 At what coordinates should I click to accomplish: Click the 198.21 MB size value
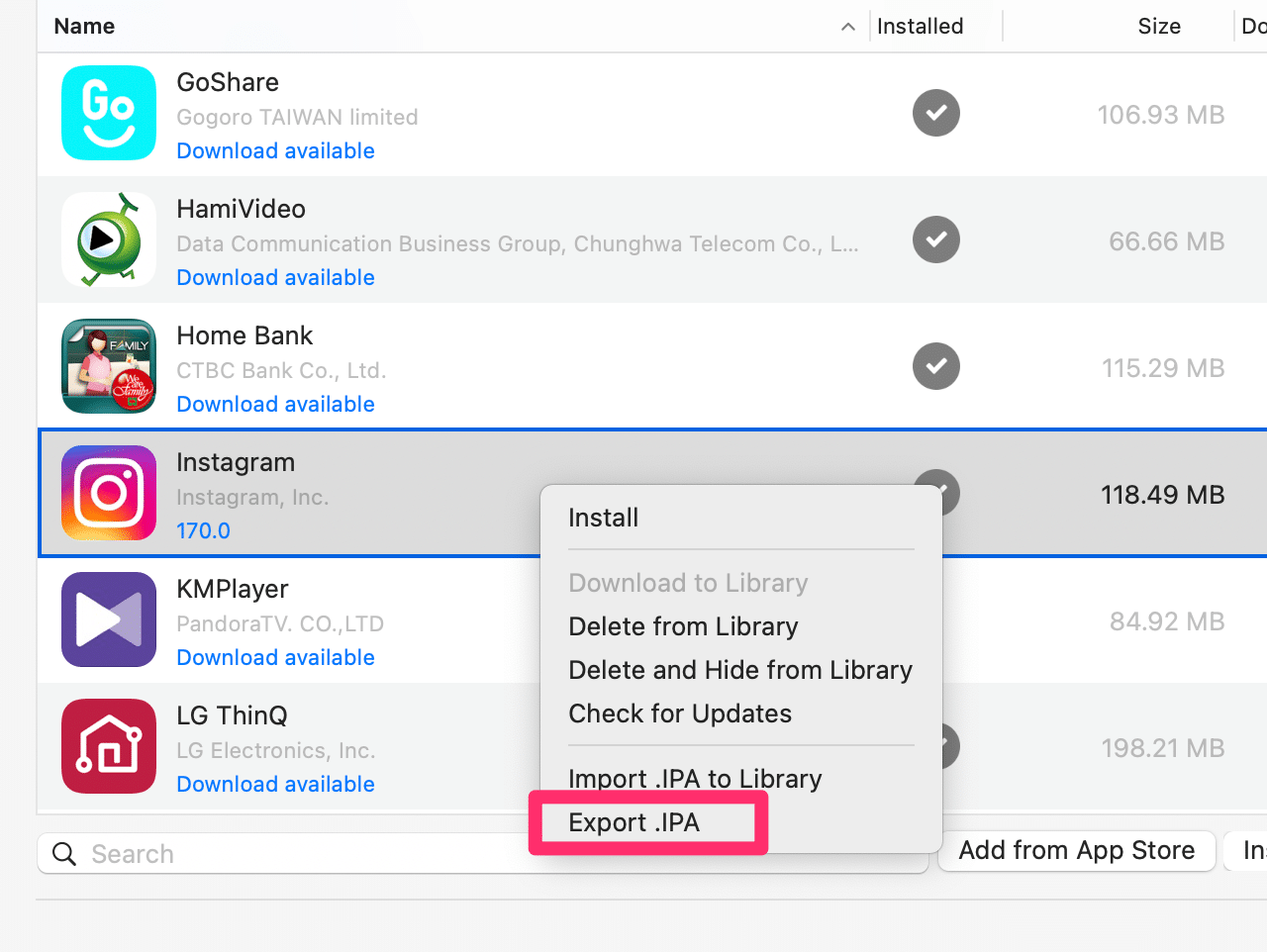click(1163, 748)
